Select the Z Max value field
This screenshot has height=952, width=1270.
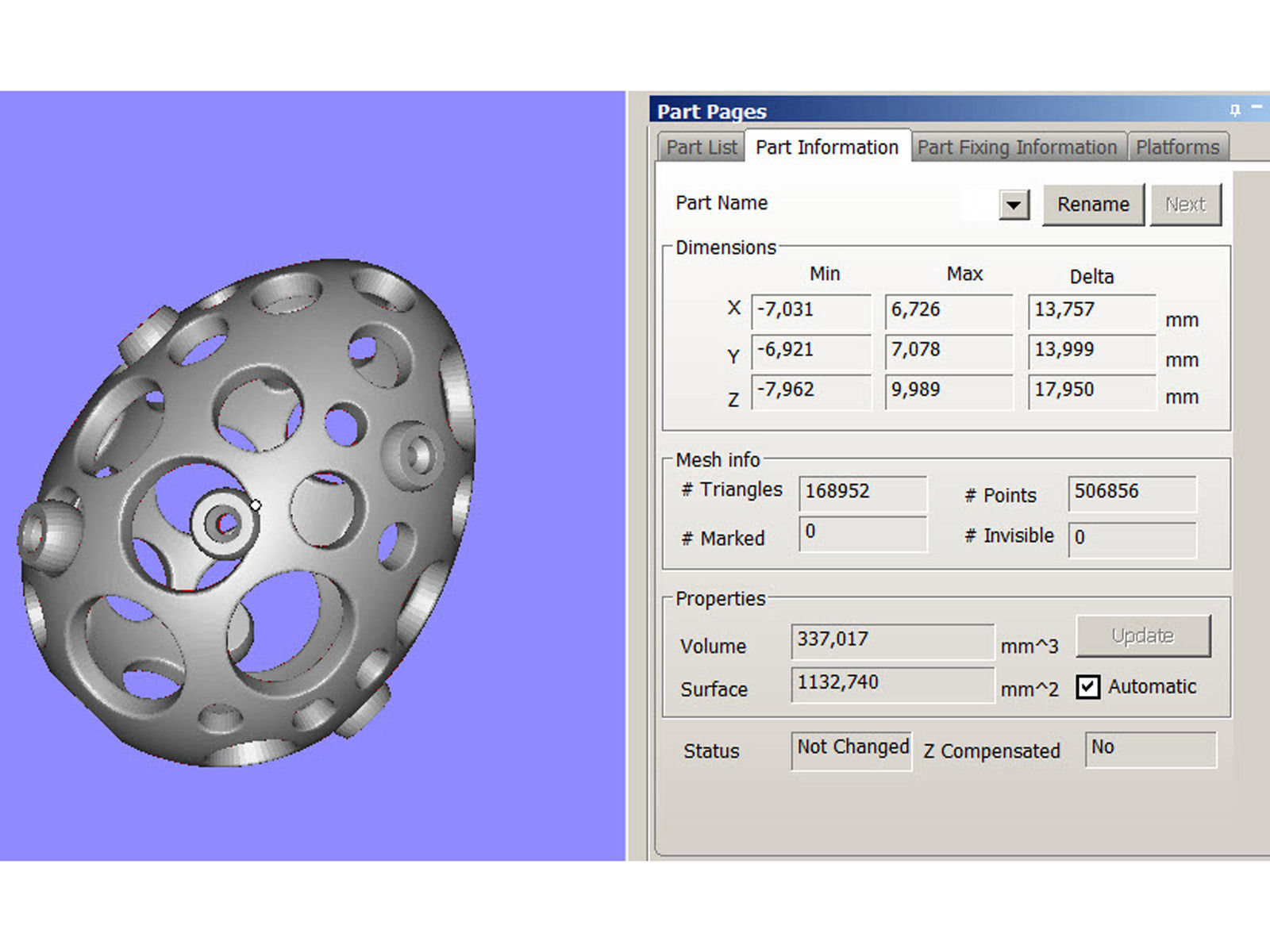(949, 391)
